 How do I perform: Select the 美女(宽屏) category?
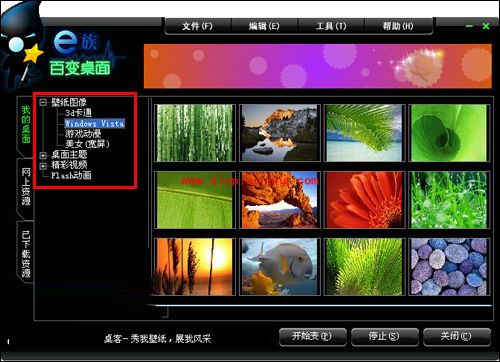(x=87, y=144)
